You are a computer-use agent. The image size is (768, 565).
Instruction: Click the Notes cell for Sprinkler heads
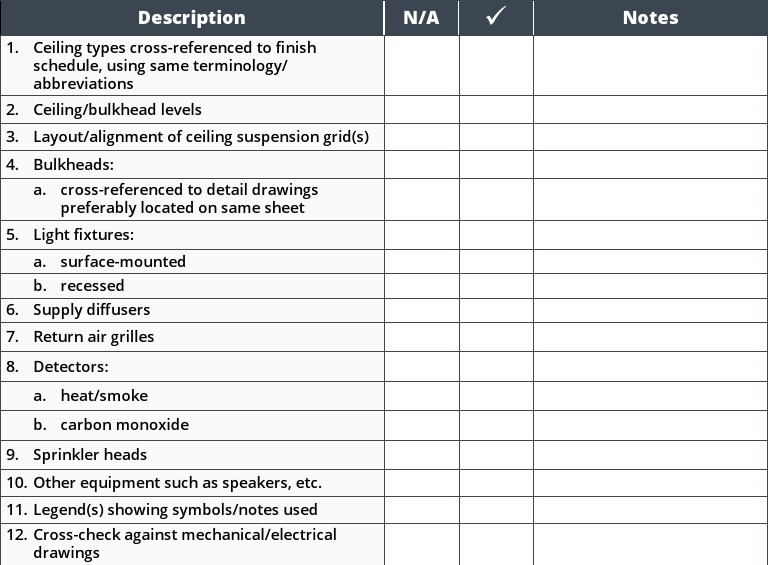(650, 455)
